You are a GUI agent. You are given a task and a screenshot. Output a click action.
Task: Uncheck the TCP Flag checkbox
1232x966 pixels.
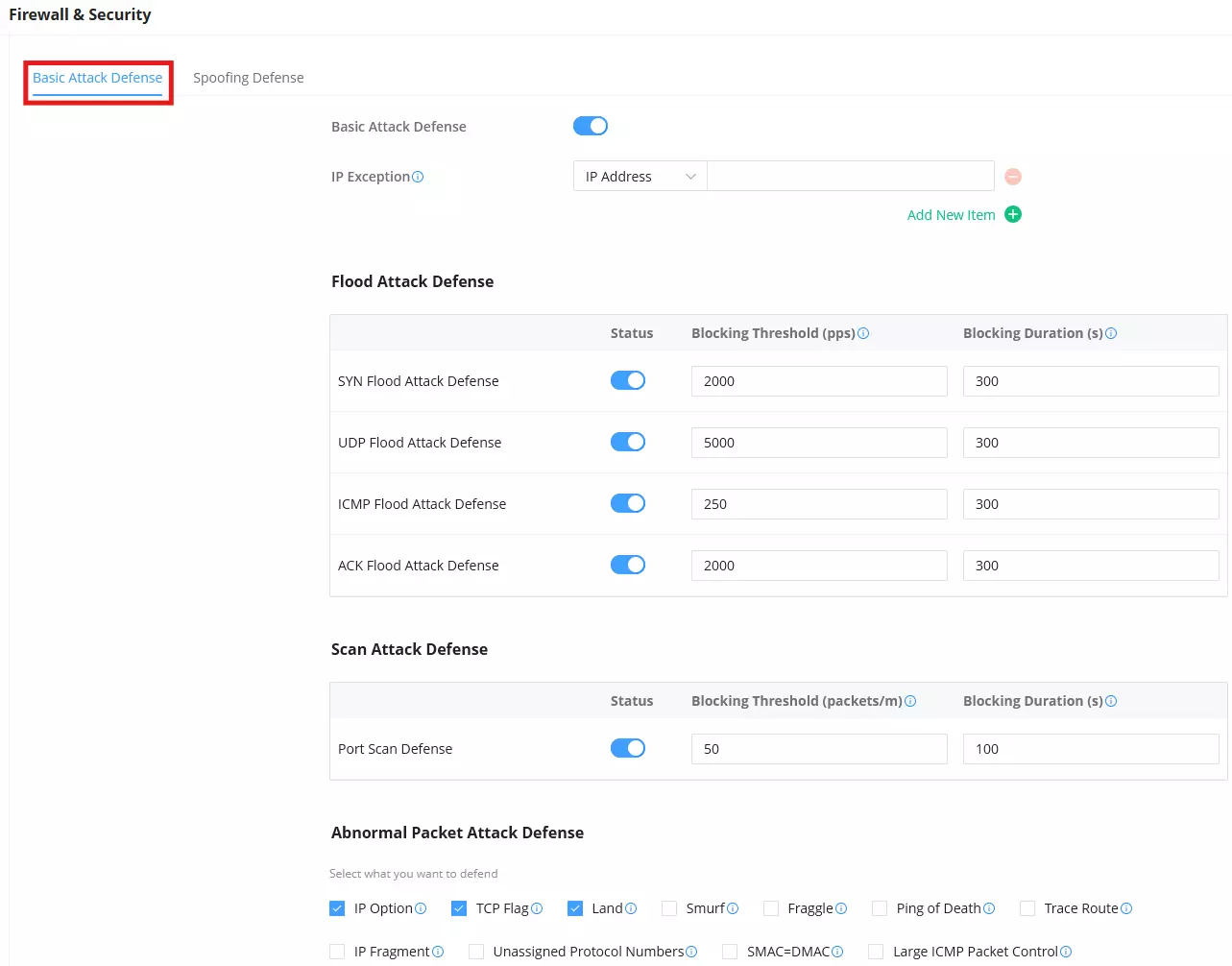point(459,908)
